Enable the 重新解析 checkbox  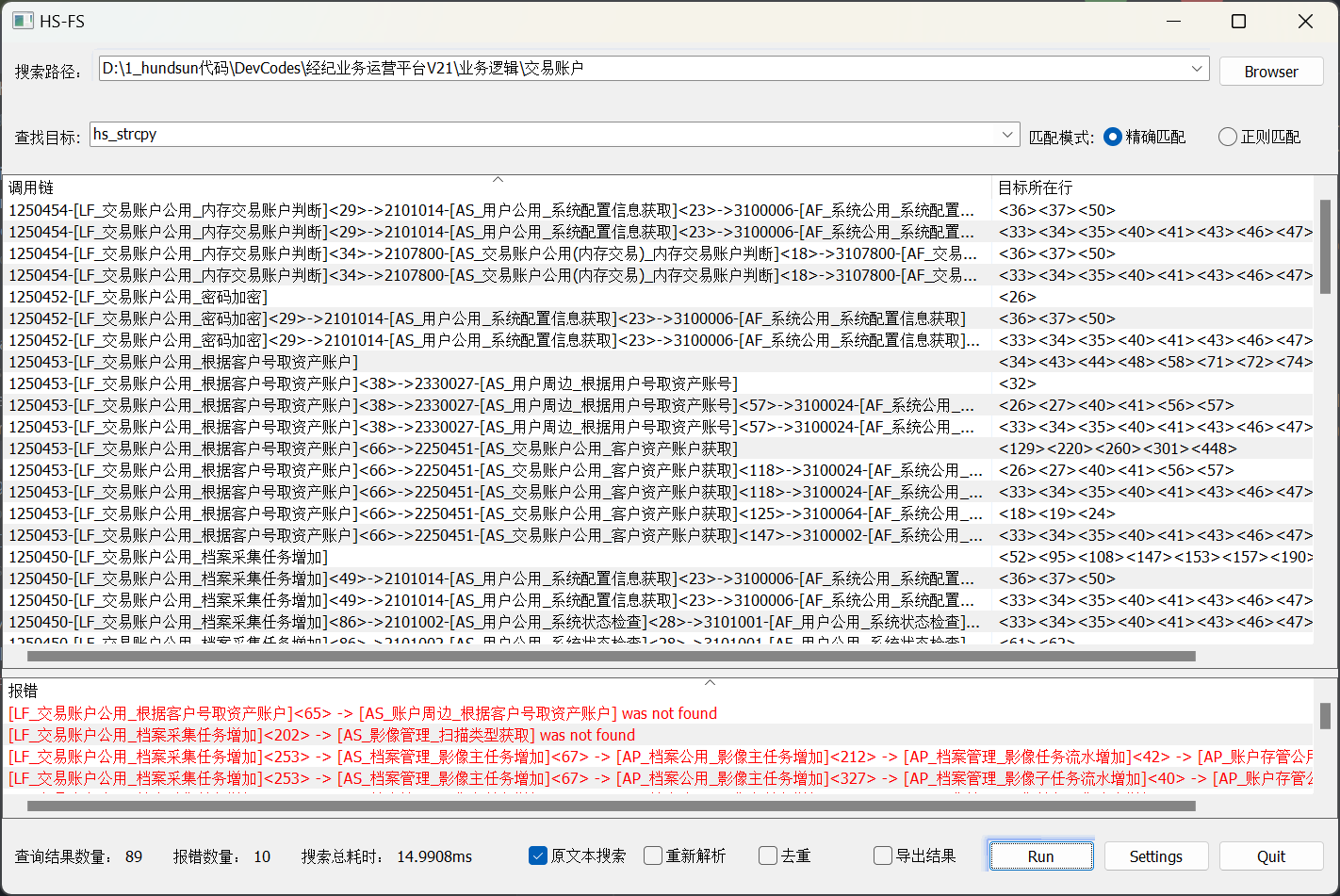[653, 855]
